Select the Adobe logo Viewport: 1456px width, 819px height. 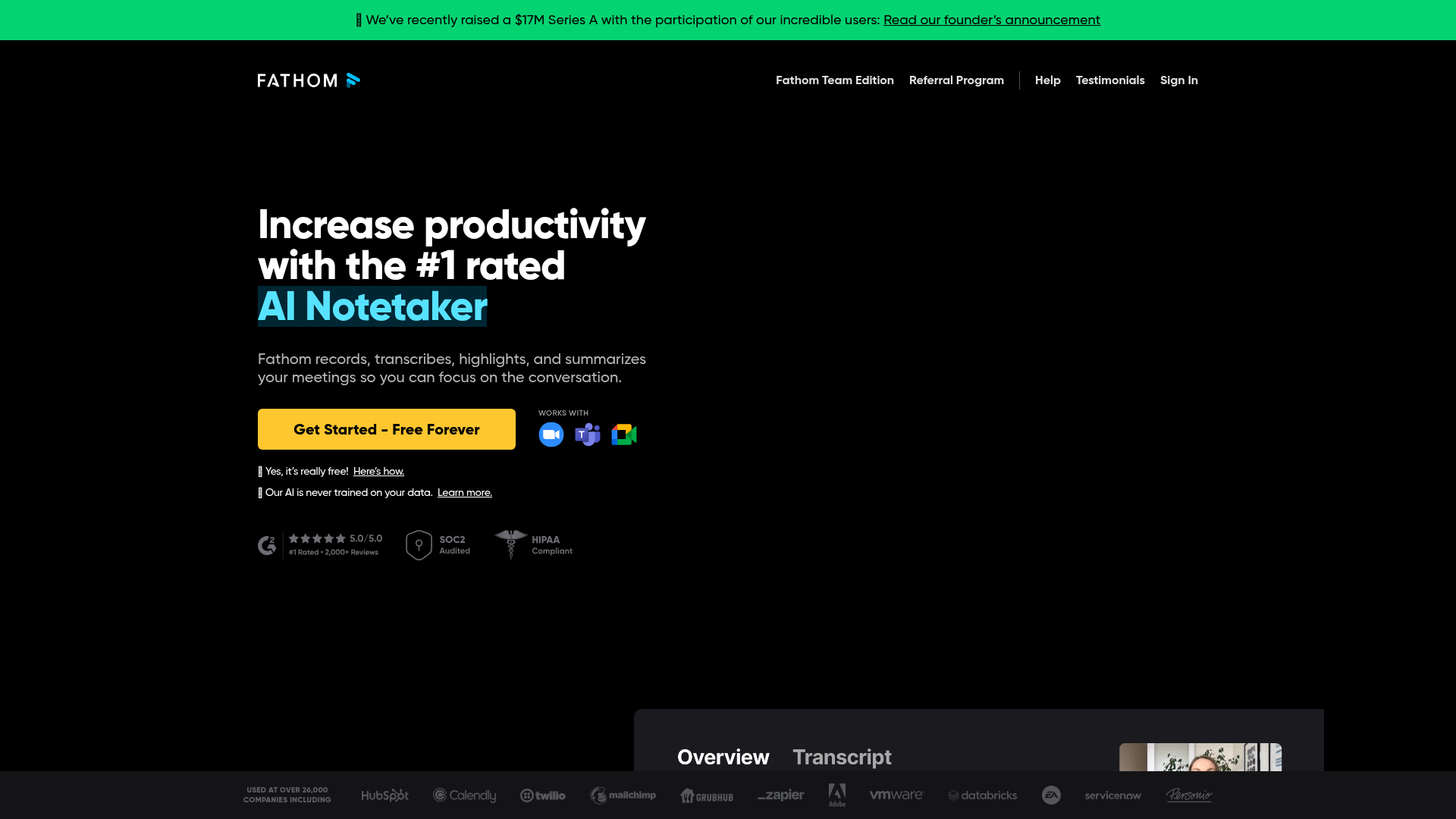(837, 795)
